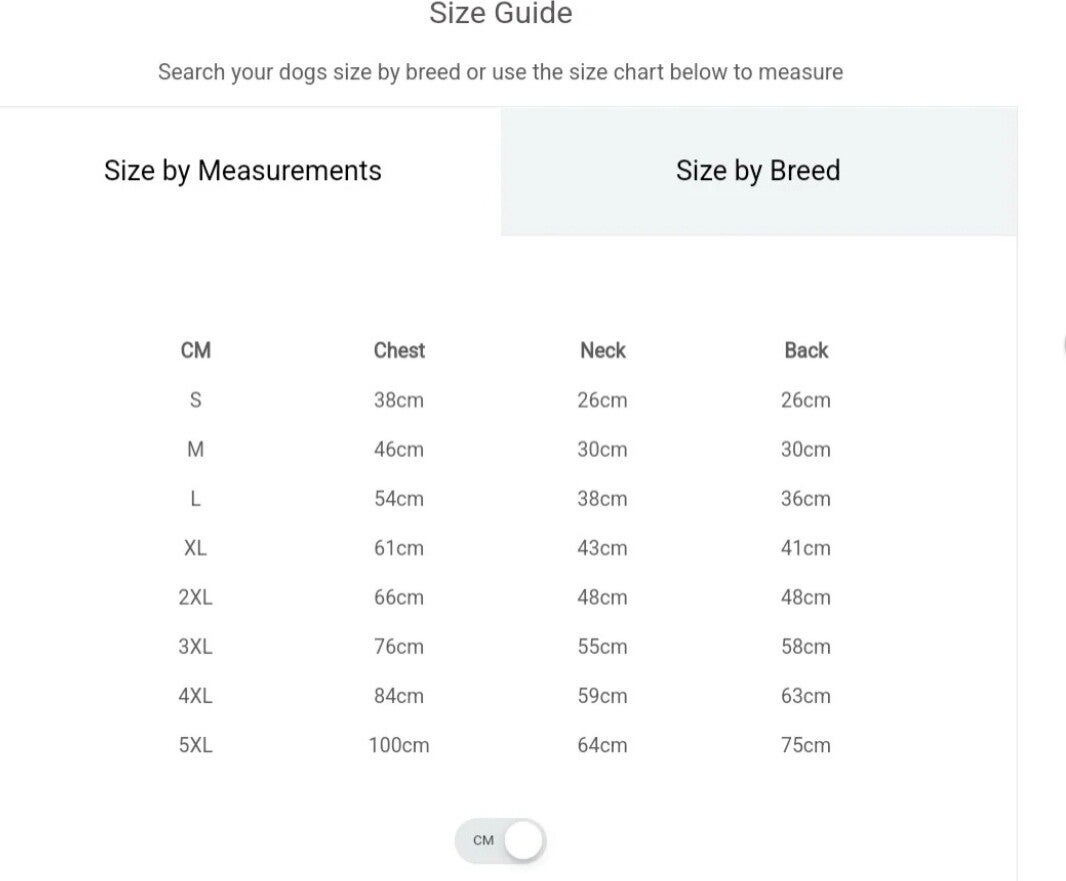Click the 61cm chest value for XL

pyautogui.click(x=399, y=548)
